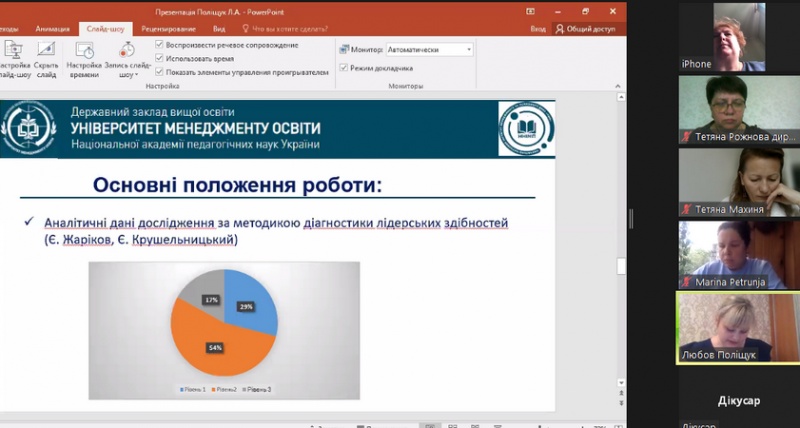Open the ribbon display options icon
The height and width of the screenshot is (428, 800).
(x=531, y=11)
